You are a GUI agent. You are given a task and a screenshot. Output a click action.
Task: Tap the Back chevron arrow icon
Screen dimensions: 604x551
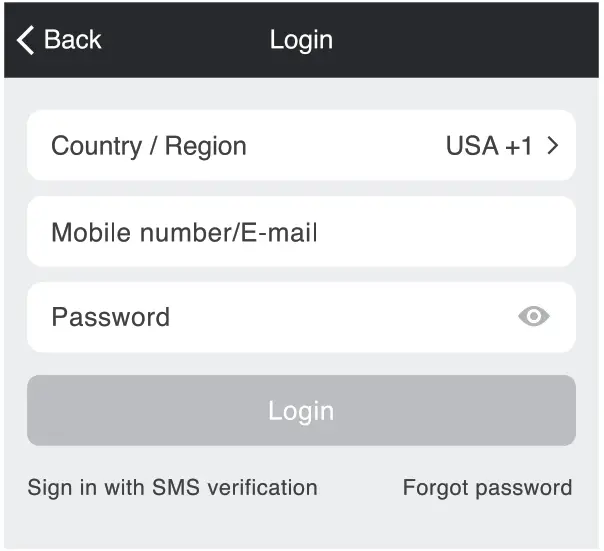[x=26, y=40]
